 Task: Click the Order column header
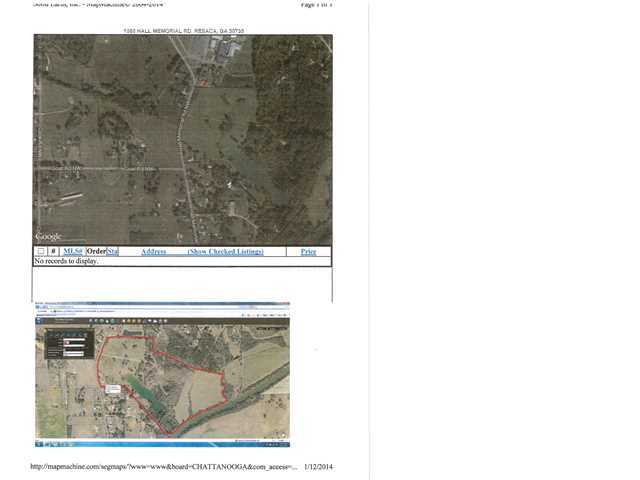(x=96, y=251)
